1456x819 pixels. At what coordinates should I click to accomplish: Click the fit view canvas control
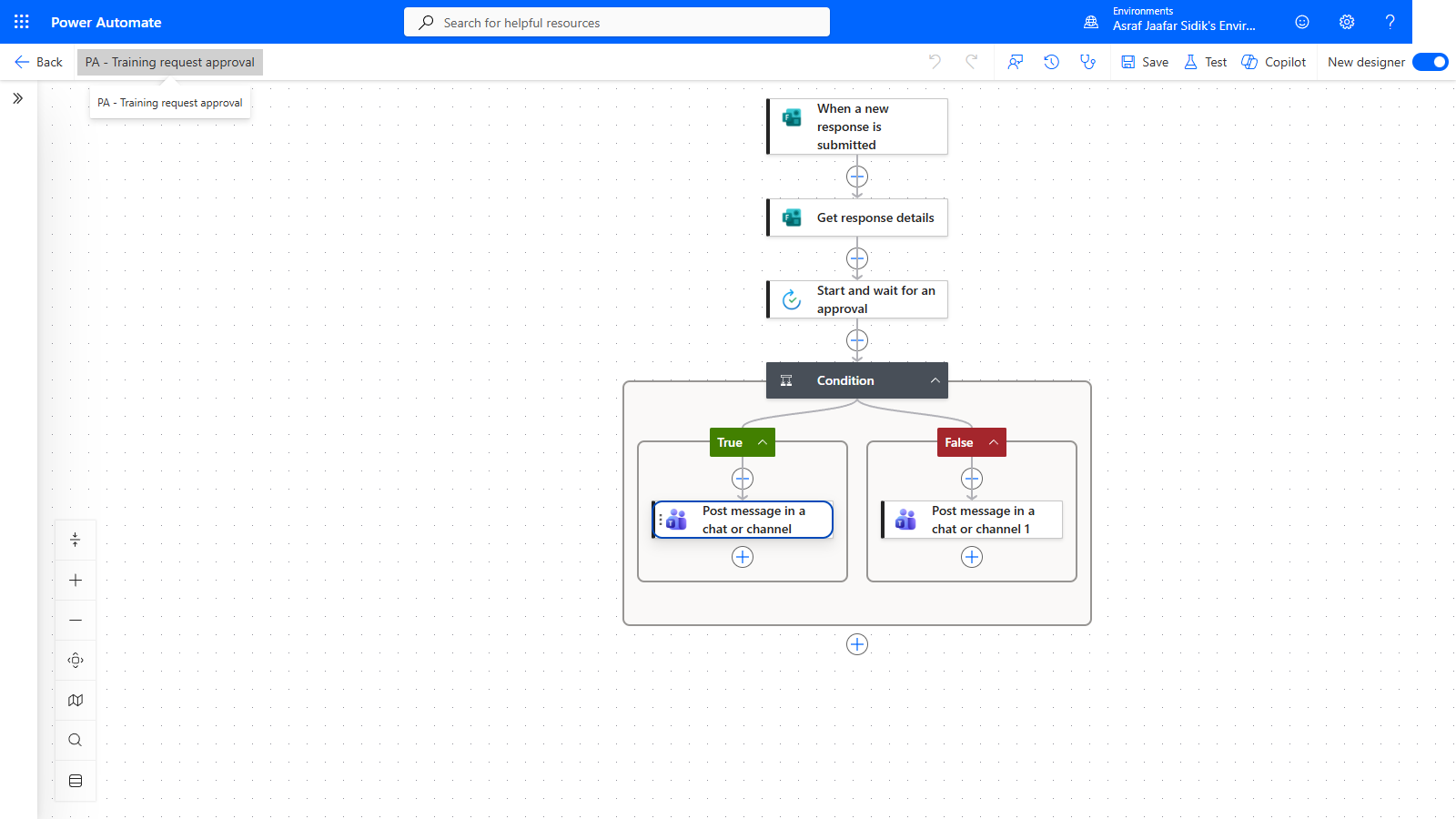(76, 661)
